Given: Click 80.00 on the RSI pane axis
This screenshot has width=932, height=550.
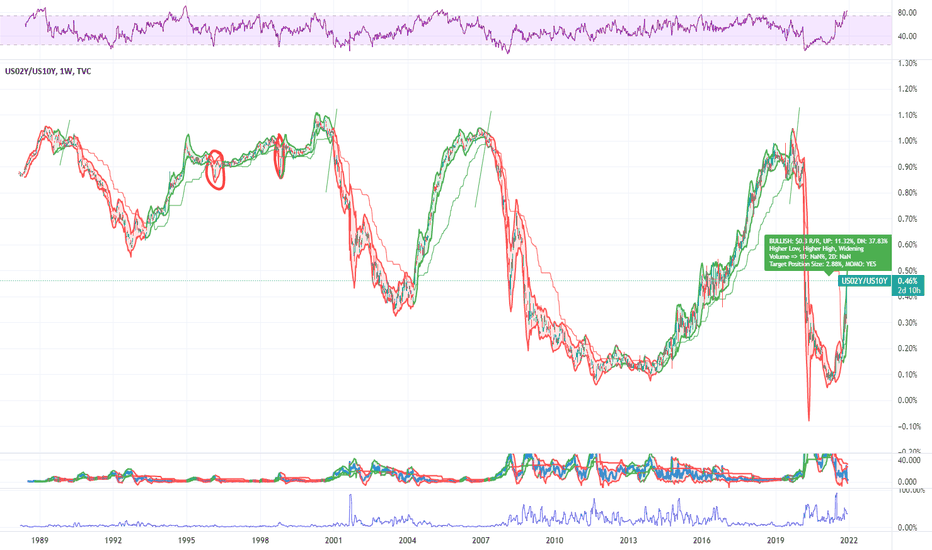Looking at the screenshot, I should click(x=907, y=12).
